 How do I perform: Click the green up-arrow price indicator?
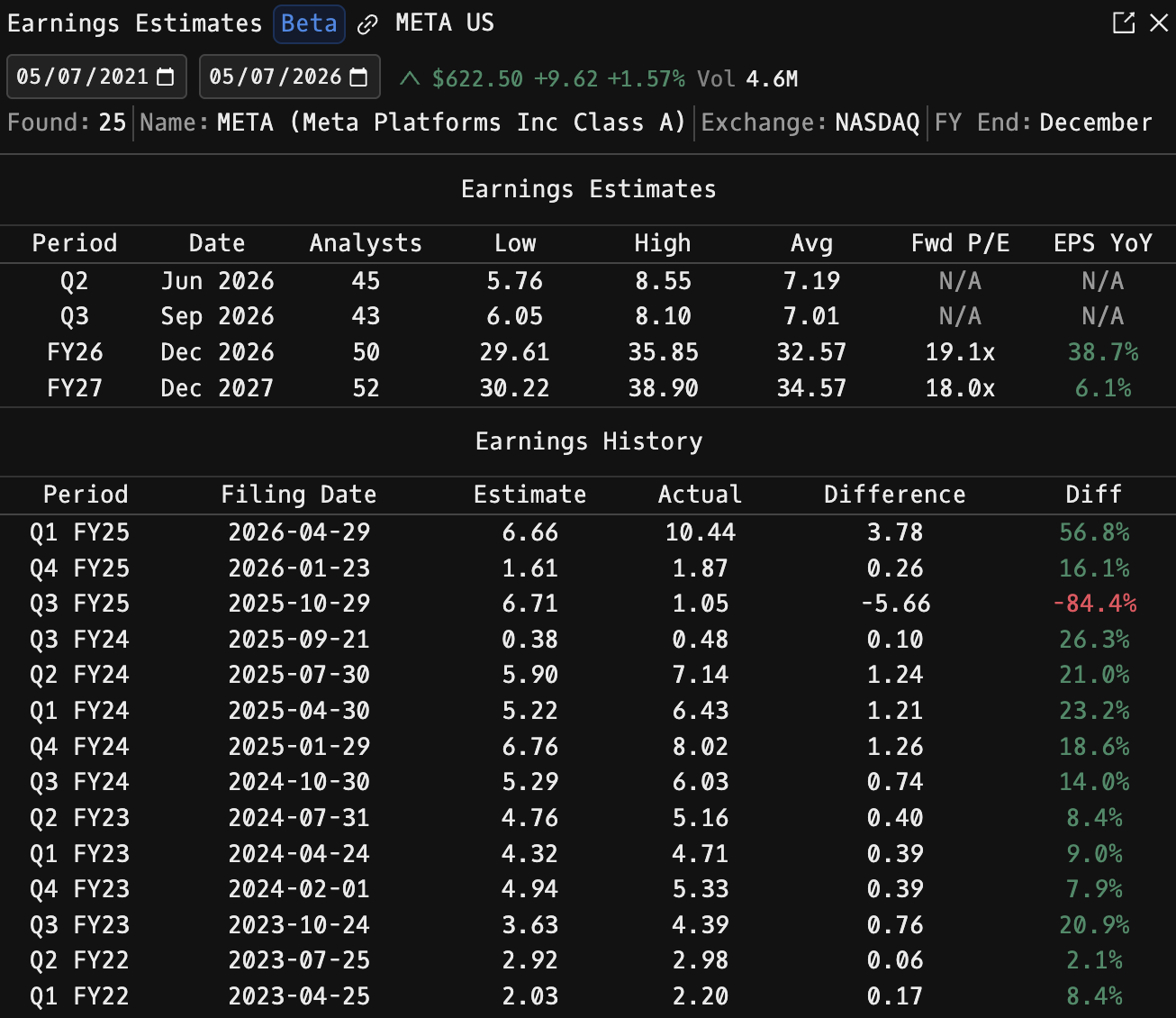click(410, 78)
